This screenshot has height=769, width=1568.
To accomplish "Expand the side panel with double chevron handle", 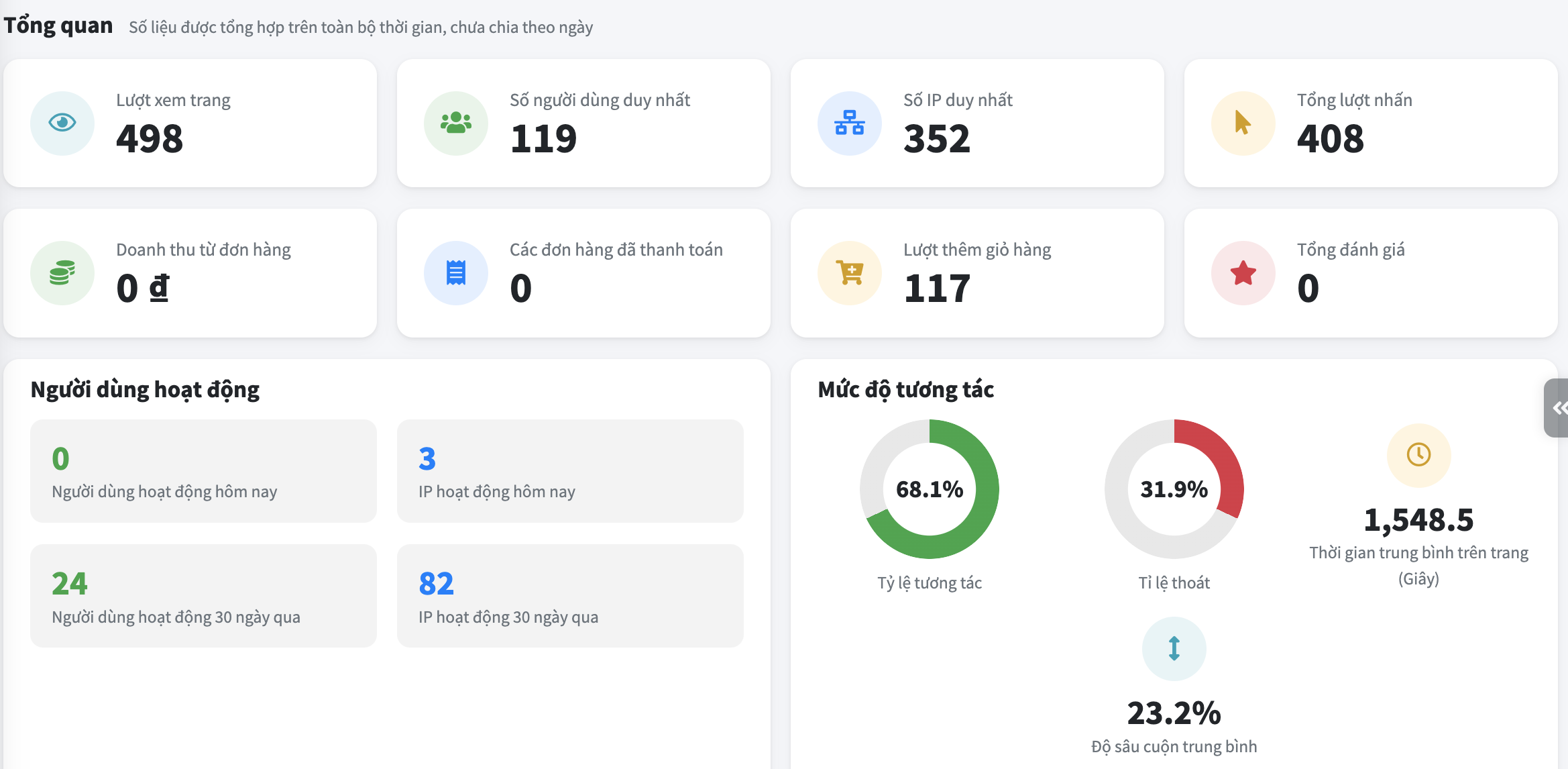I will [x=1557, y=408].
